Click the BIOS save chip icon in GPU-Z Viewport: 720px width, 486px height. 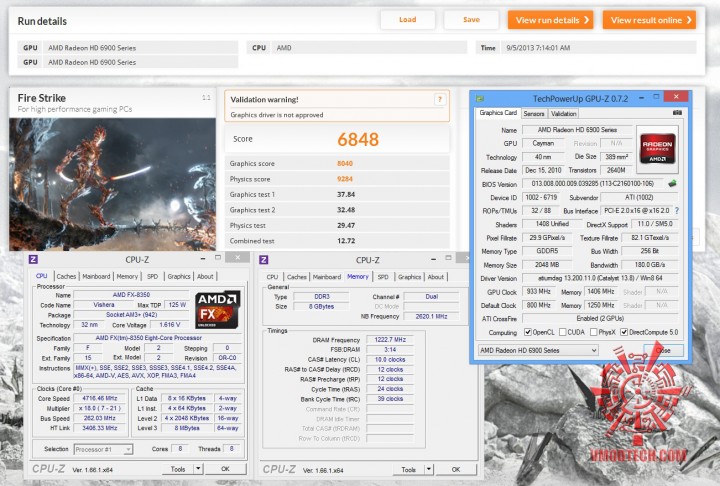672,183
